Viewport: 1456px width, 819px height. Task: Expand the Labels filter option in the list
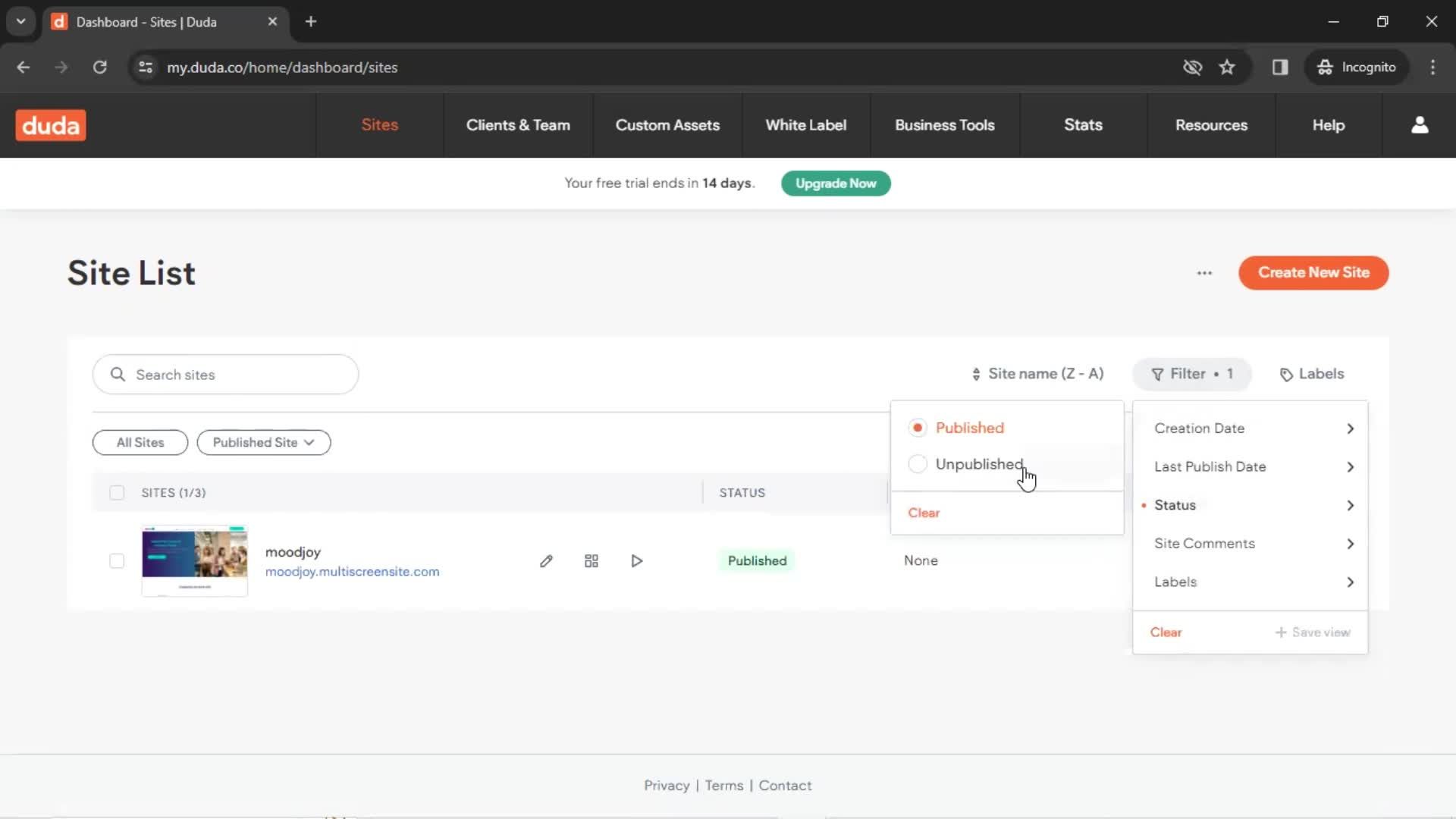coord(1250,582)
